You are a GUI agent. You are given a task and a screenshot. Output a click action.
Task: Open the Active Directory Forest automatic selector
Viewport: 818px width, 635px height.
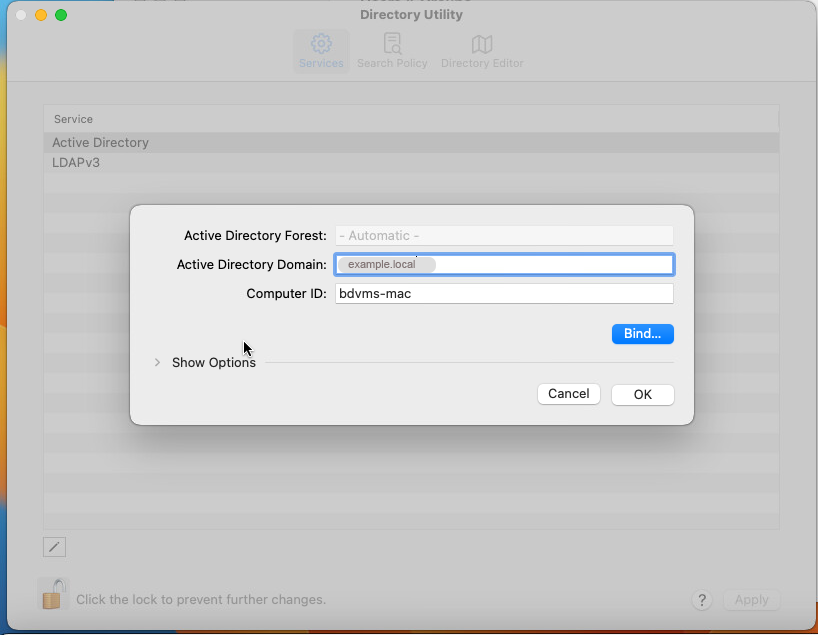click(x=503, y=235)
